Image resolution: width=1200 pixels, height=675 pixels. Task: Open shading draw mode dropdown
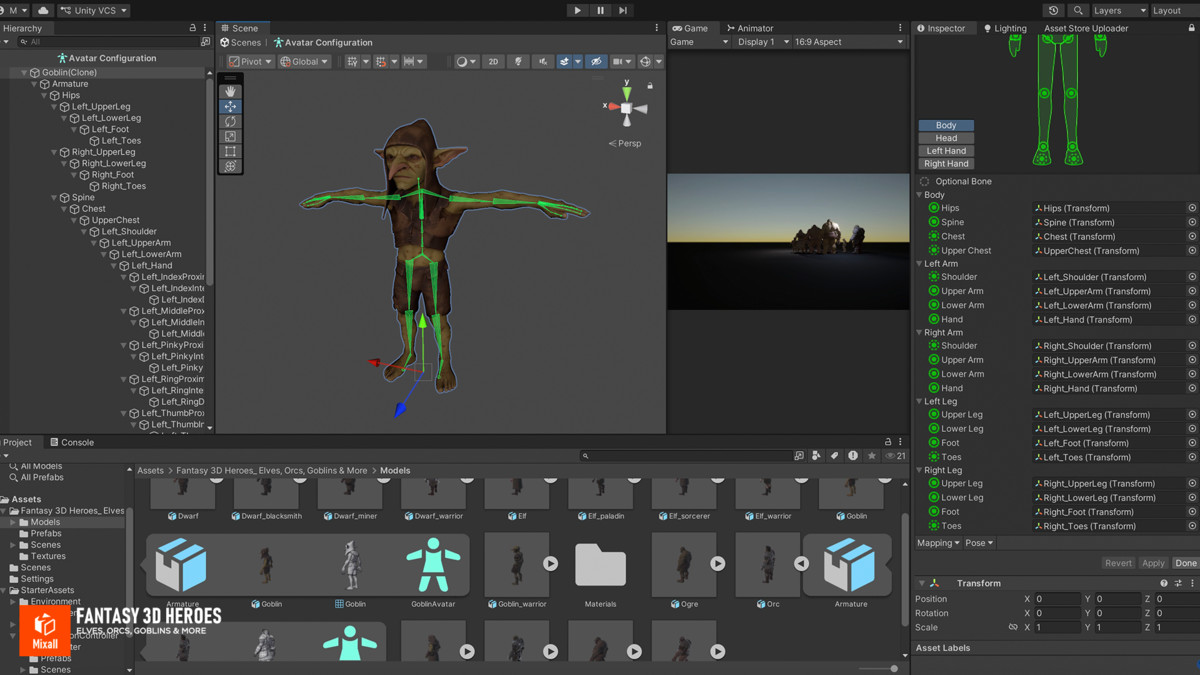coord(466,62)
